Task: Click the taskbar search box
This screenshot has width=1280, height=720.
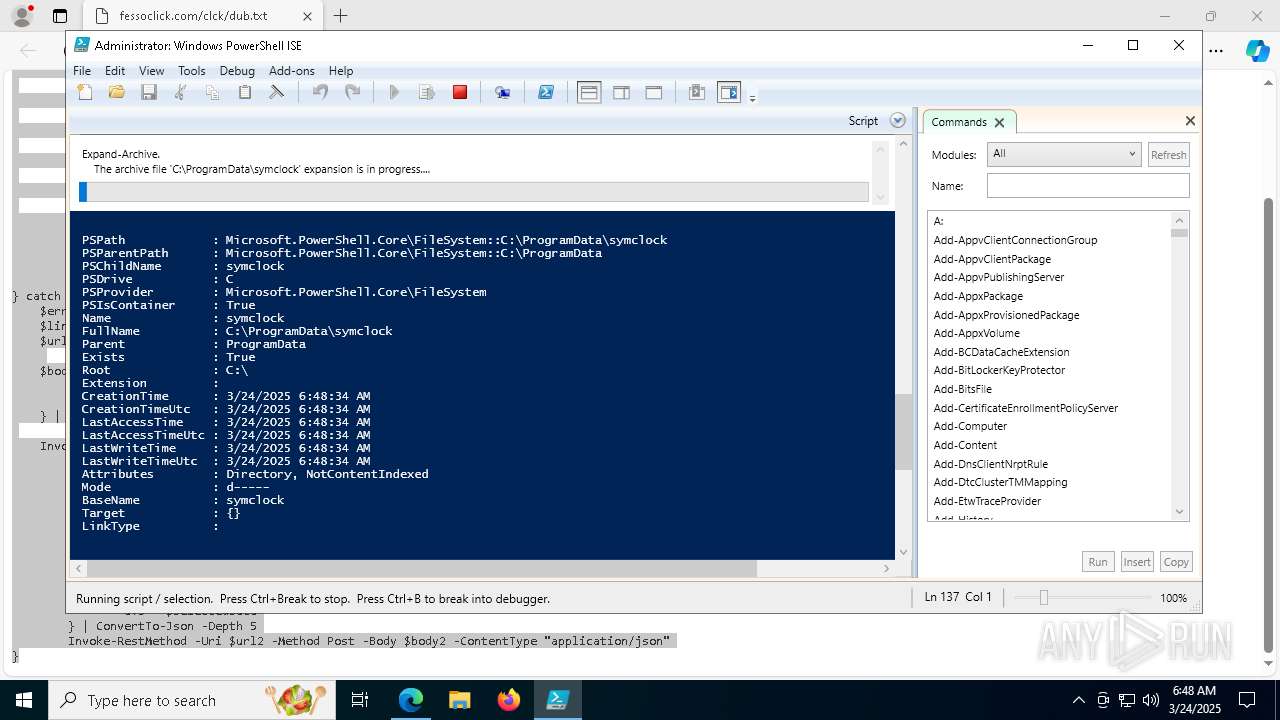Action: coord(192,700)
